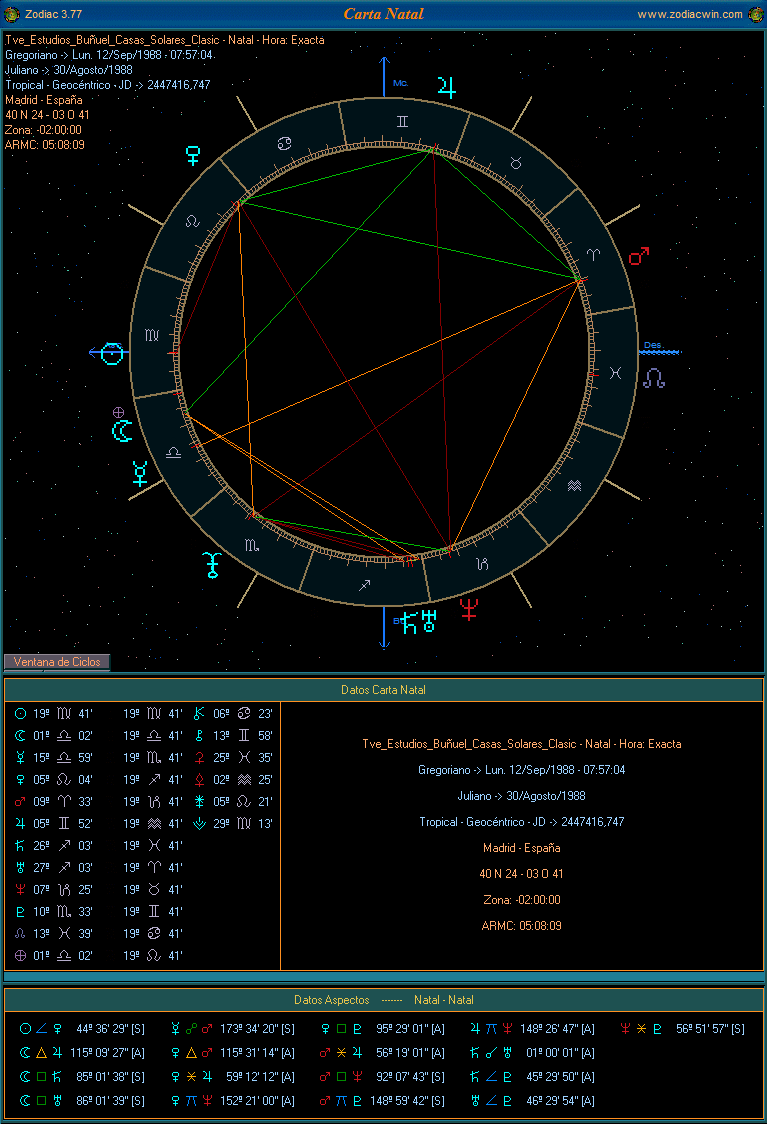This screenshot has height=1124, width=767.
Task: Click the Aquarius sign on the wheel
Action: 574,485
